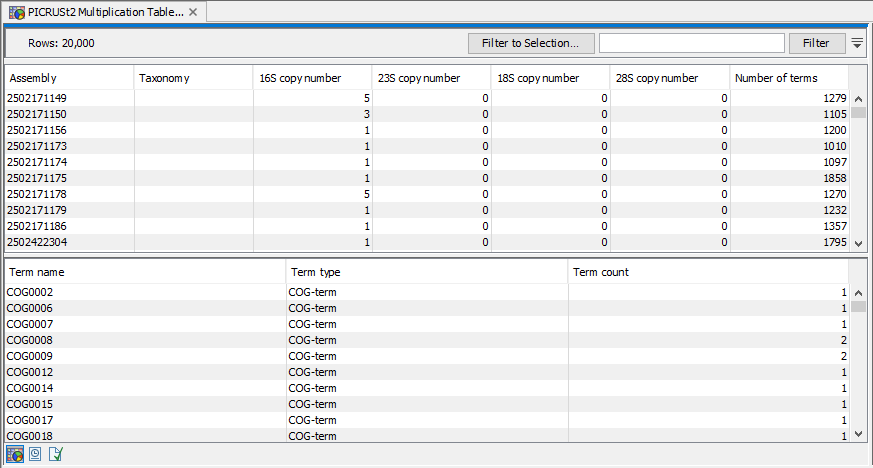Click in the filter text field
The height and width of the screenshot is (468, 873).
click(691, 43)
